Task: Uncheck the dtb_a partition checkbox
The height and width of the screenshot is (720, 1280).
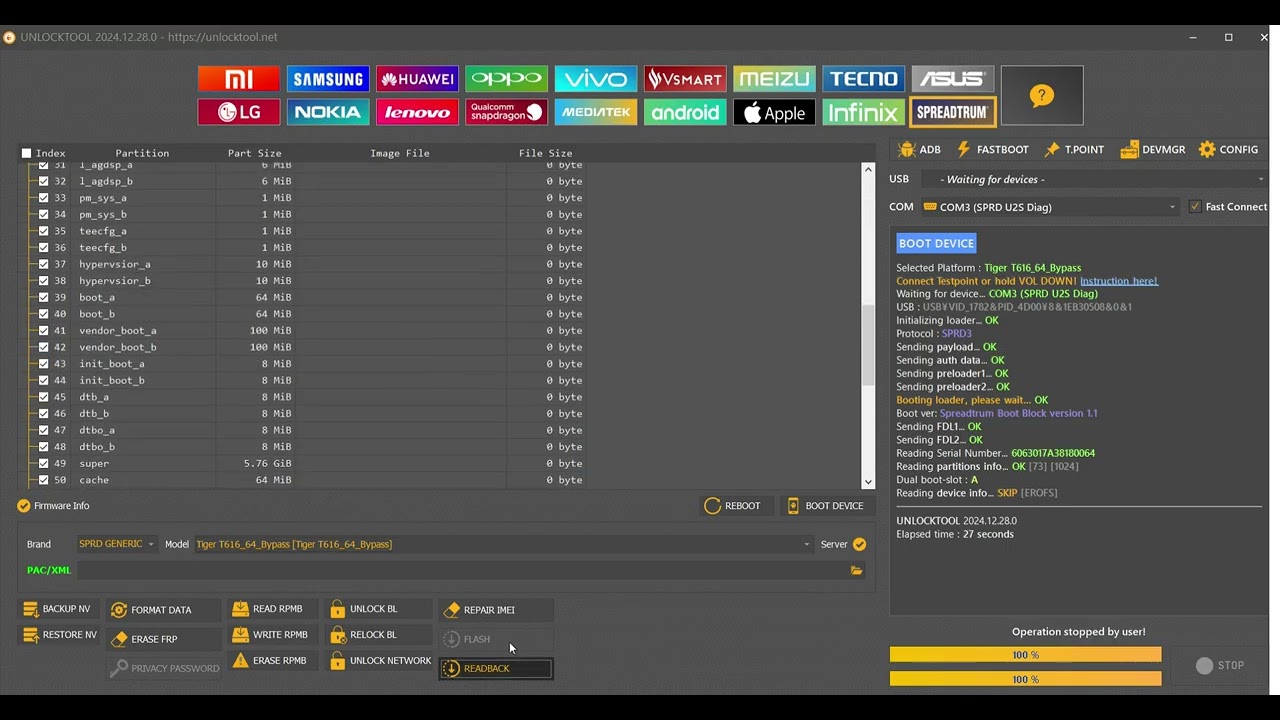Action: tap(44, 397)
